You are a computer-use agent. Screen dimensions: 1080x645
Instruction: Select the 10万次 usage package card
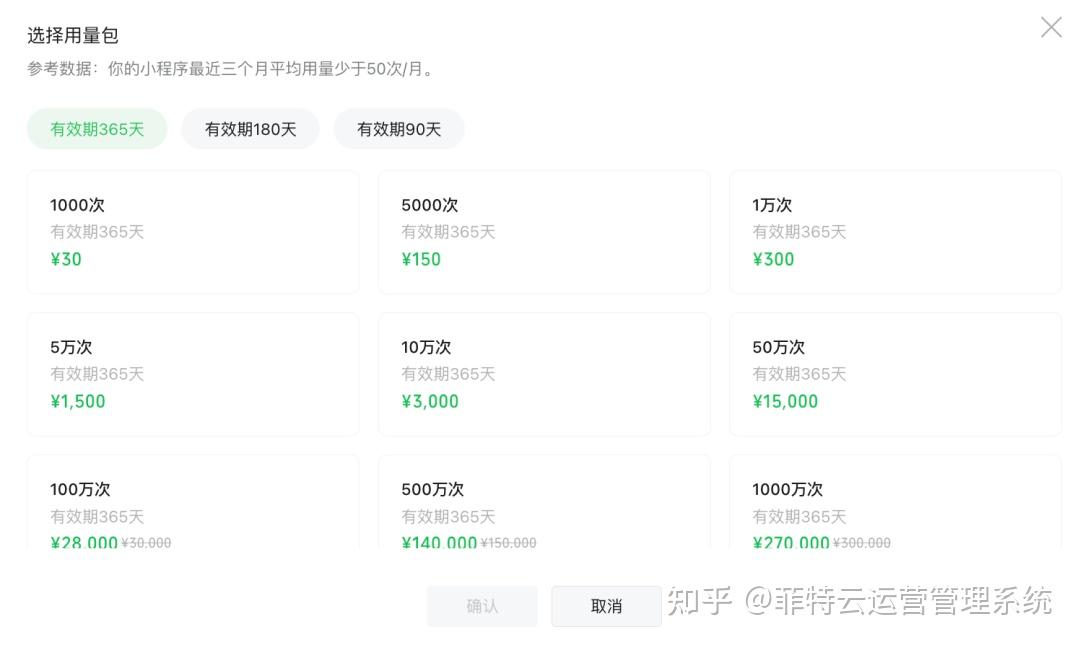[544, 374]
